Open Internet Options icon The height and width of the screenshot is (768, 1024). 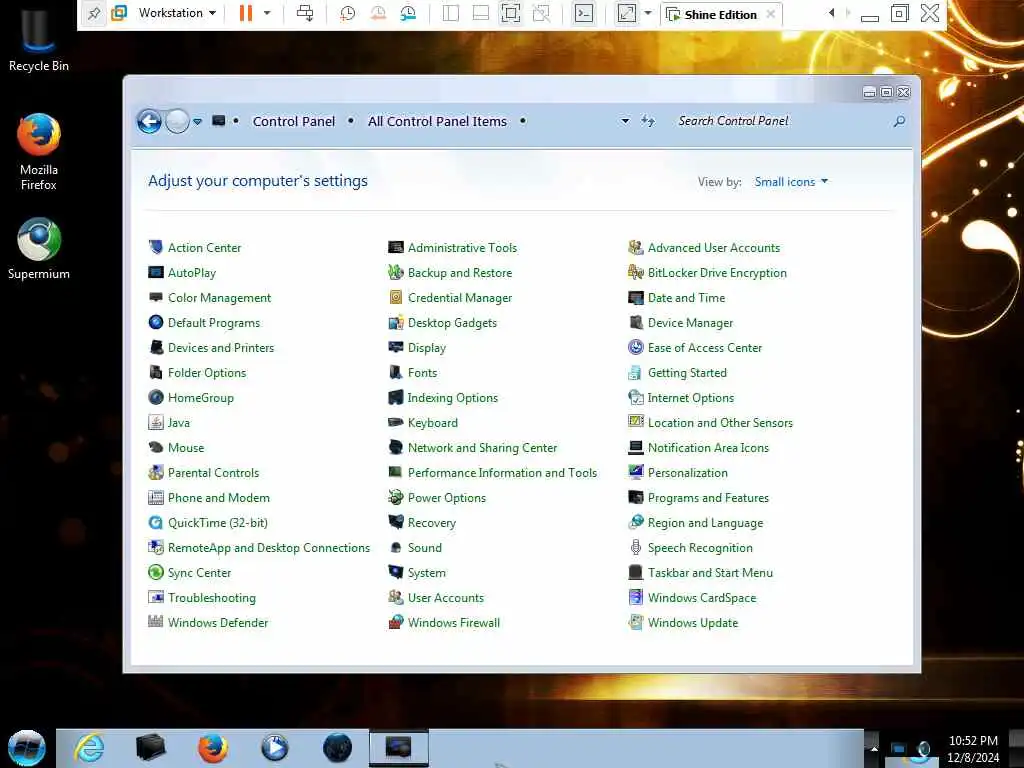(635, 398)
